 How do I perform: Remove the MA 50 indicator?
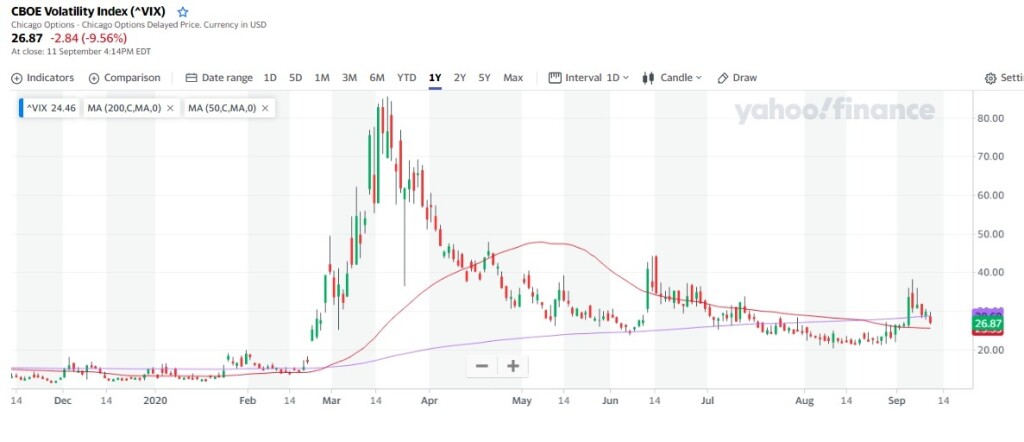pos(264,108)
